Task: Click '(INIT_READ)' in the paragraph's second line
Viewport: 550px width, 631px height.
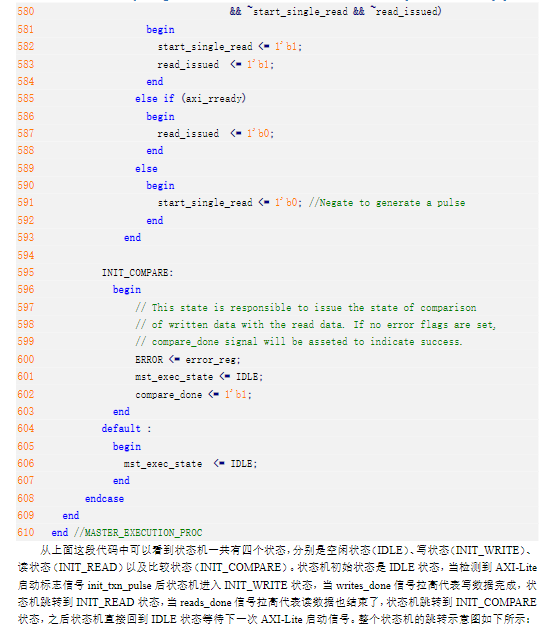Action: pyautogui.click(x=88, y=567)
